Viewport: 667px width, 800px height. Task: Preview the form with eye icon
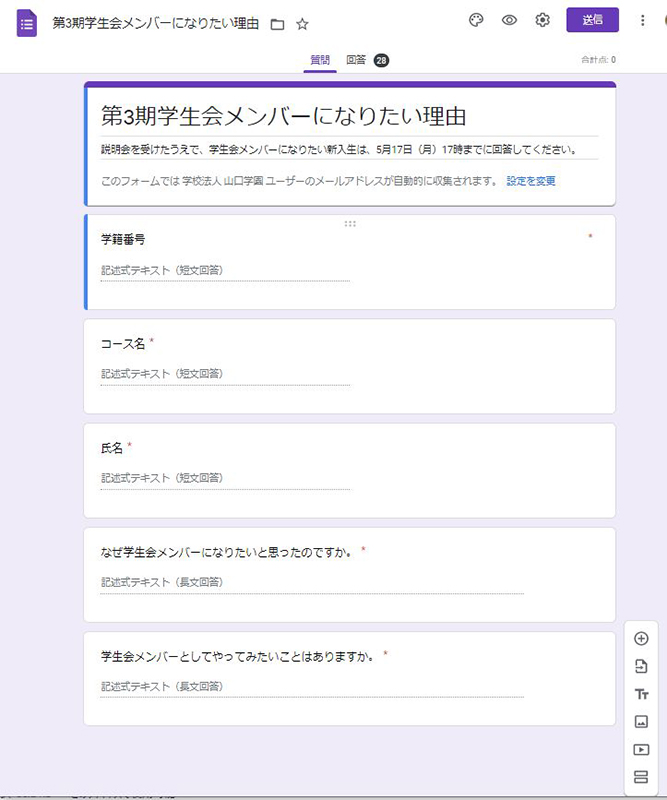click(509, 20)
